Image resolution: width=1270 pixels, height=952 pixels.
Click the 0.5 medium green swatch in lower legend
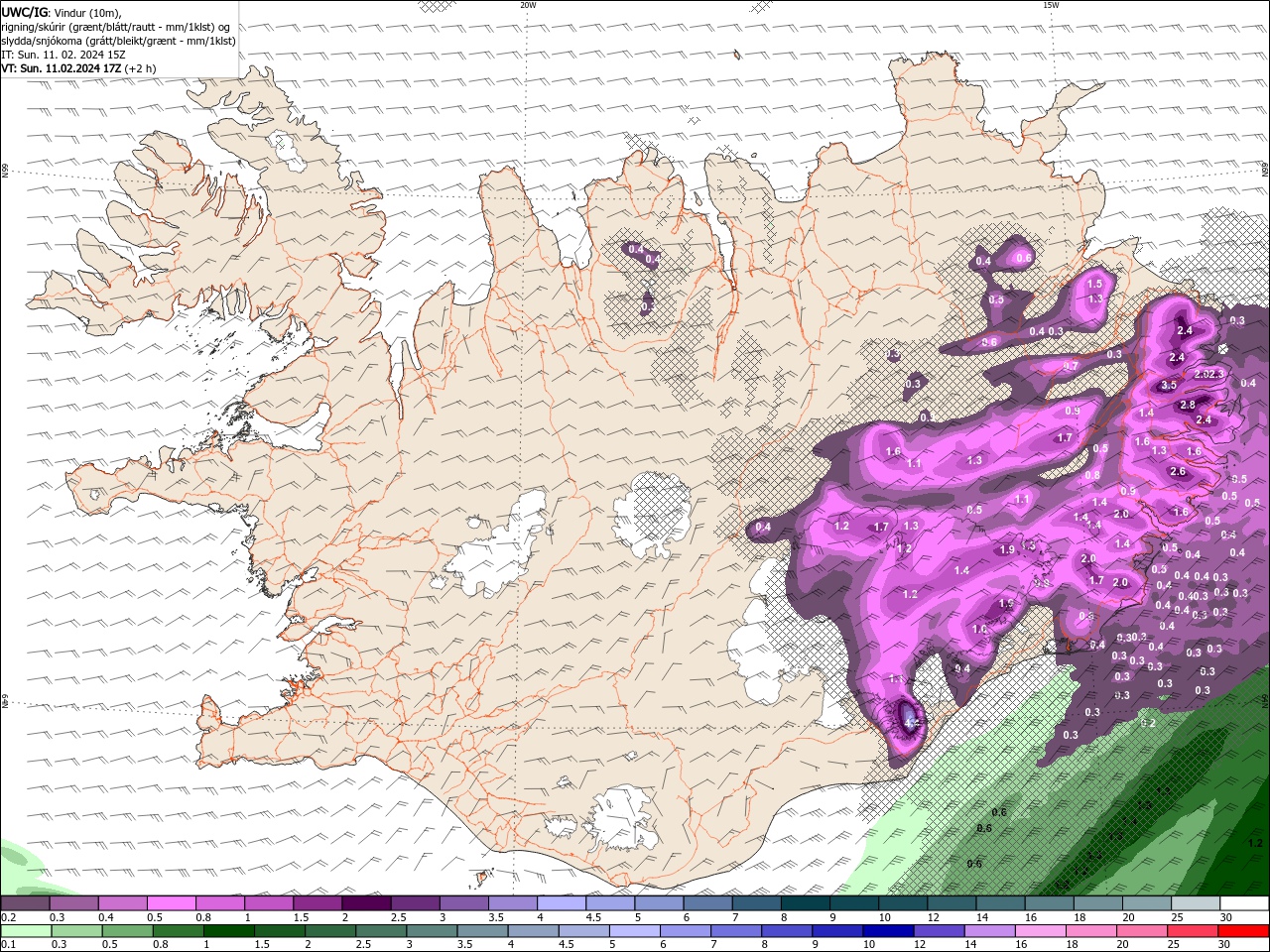pos(127,930)
